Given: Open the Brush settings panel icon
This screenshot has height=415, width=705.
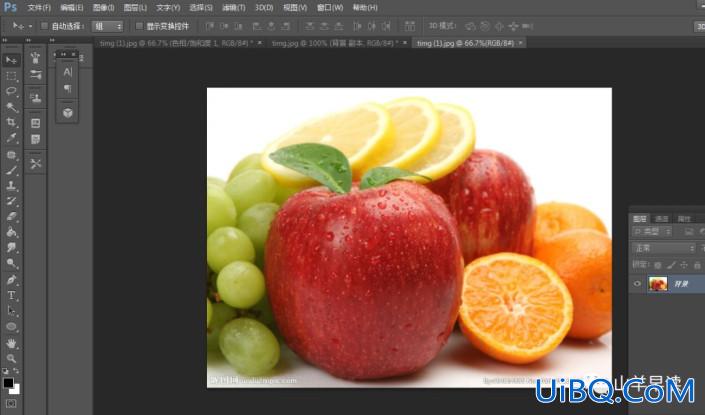Looking at the screenshot, I should coord(36,74).
